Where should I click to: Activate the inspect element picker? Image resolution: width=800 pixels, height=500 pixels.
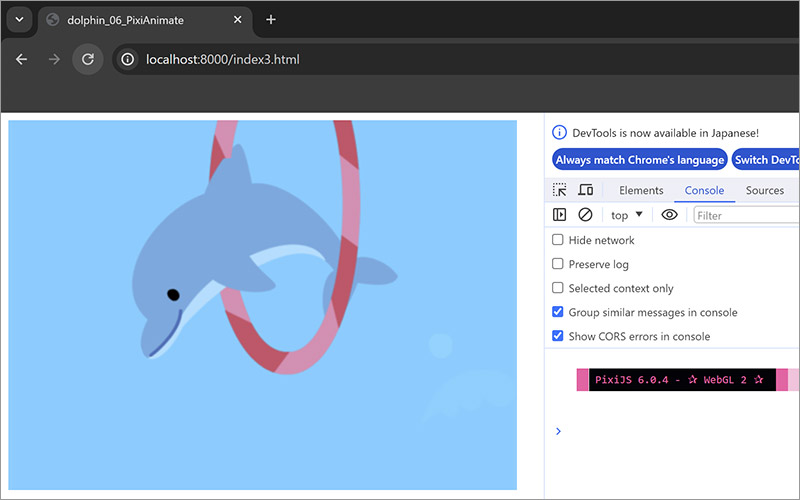[x=560, y=190]
